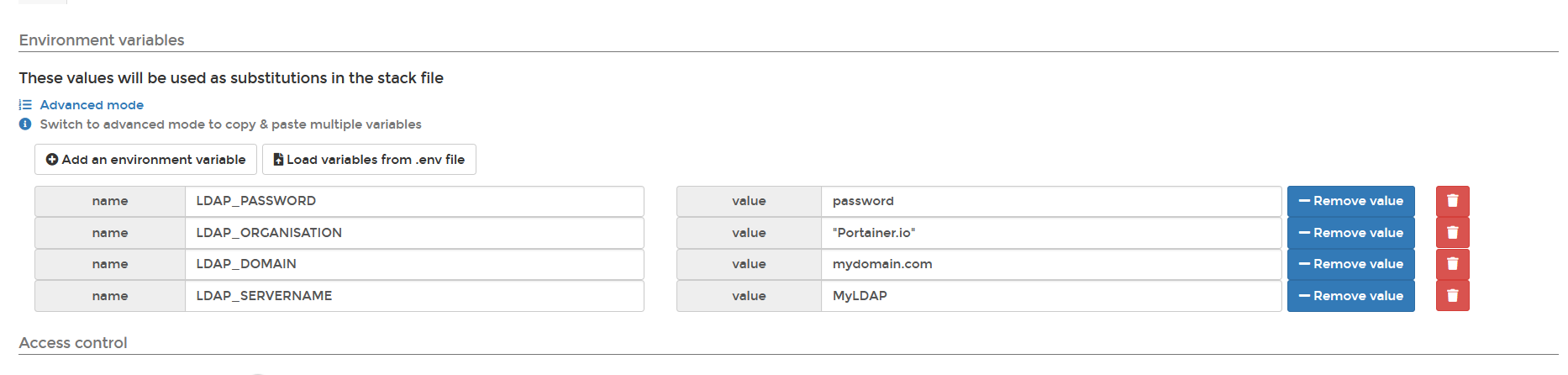Open Advanced mode link

92,105
